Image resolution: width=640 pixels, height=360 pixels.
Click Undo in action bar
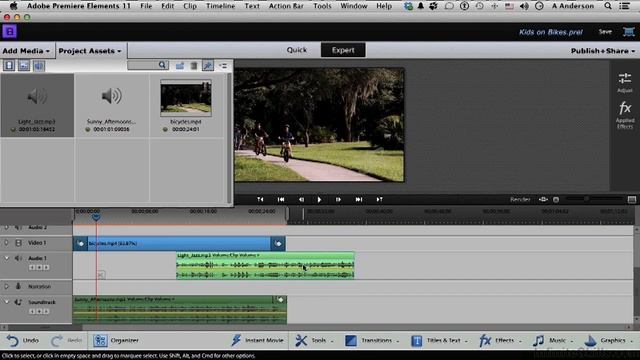tap(23, 340)
